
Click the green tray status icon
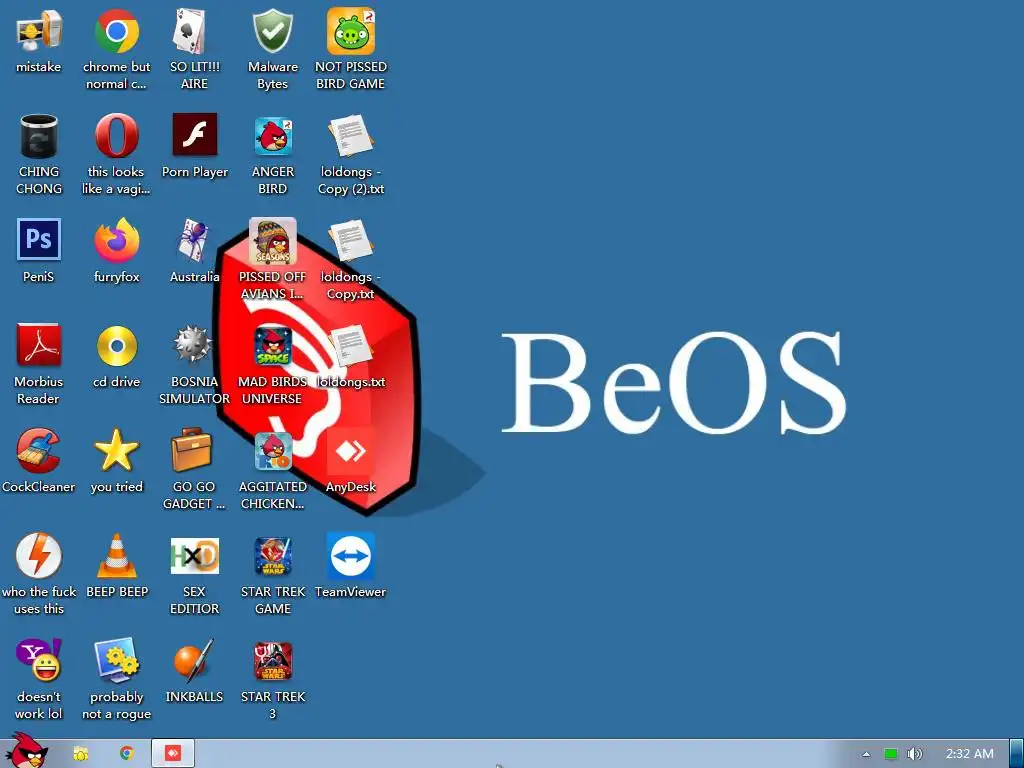coord(891,754)
